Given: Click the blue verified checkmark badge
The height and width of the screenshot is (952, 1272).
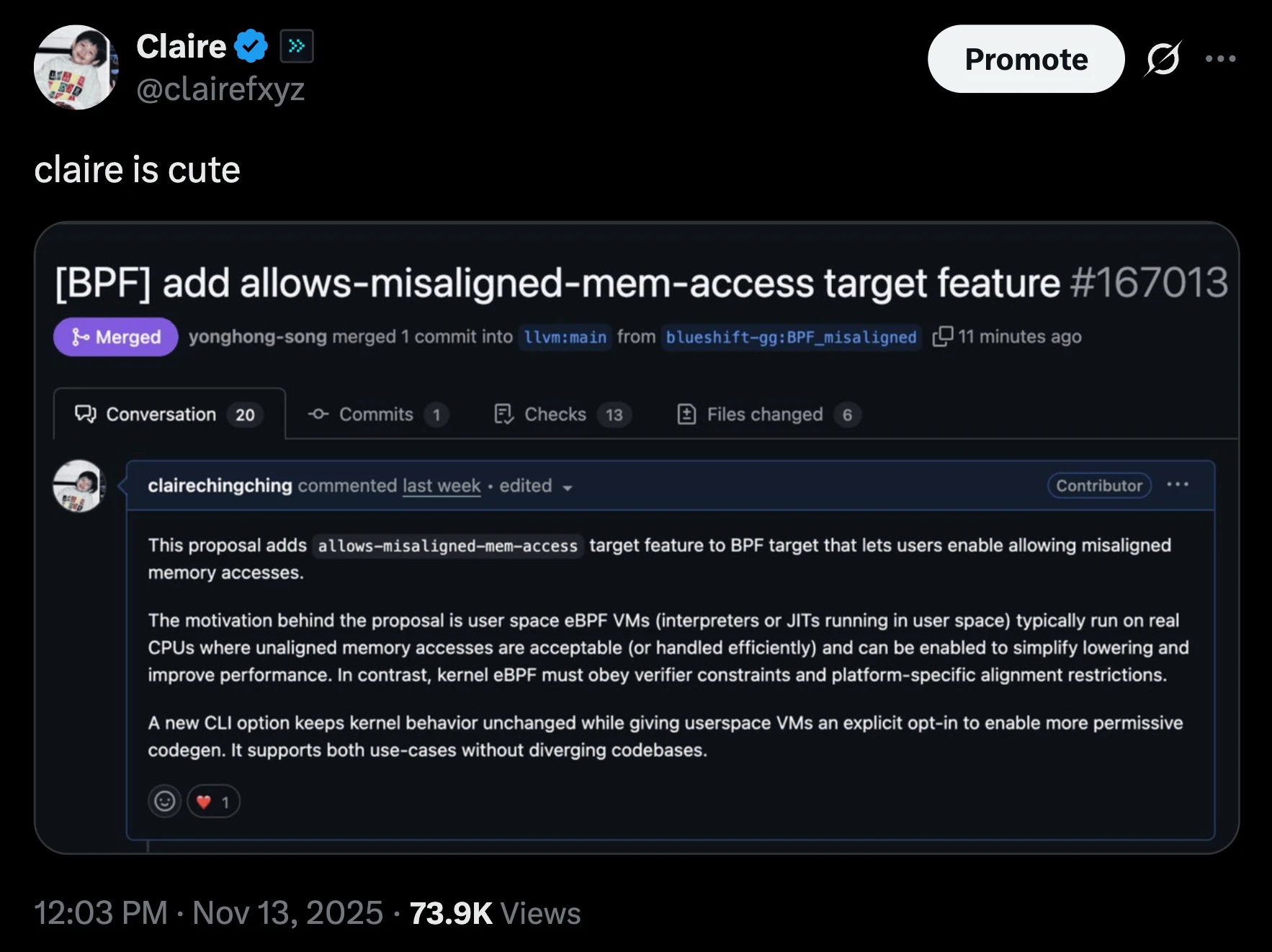Looking at the screenshot, I should tap(251, 46).
